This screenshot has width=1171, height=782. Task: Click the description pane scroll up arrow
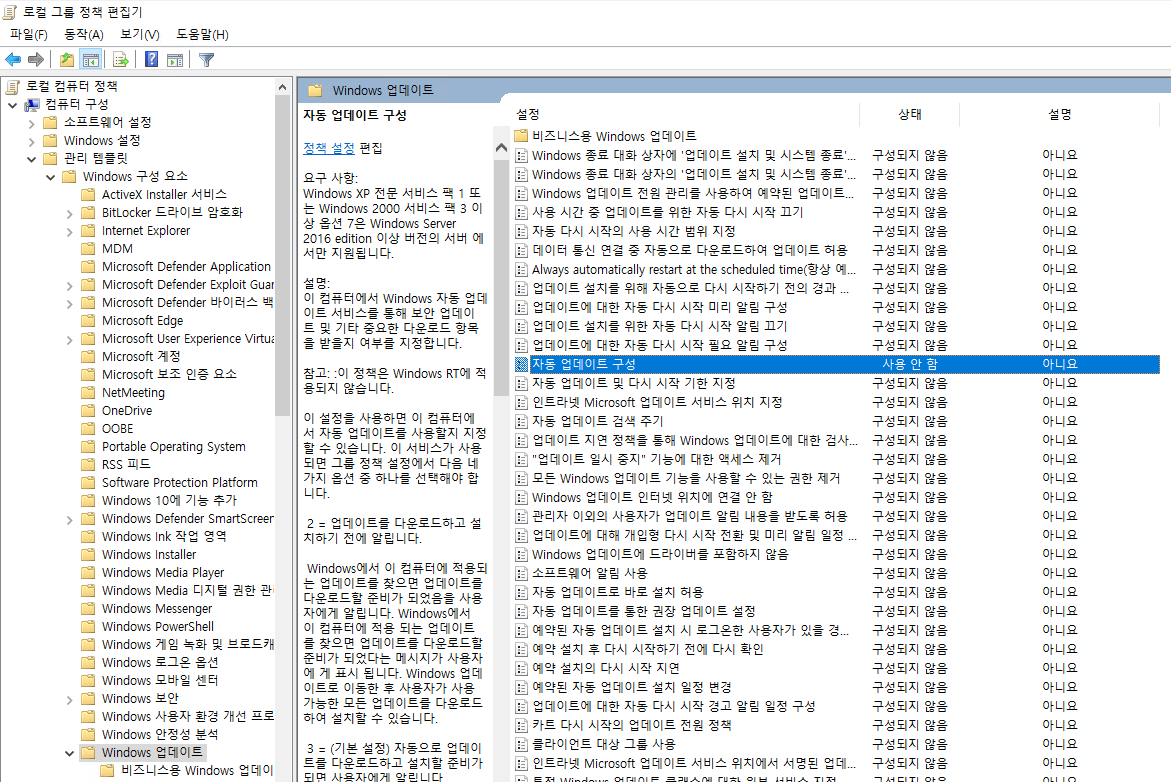tap(501, 148)
